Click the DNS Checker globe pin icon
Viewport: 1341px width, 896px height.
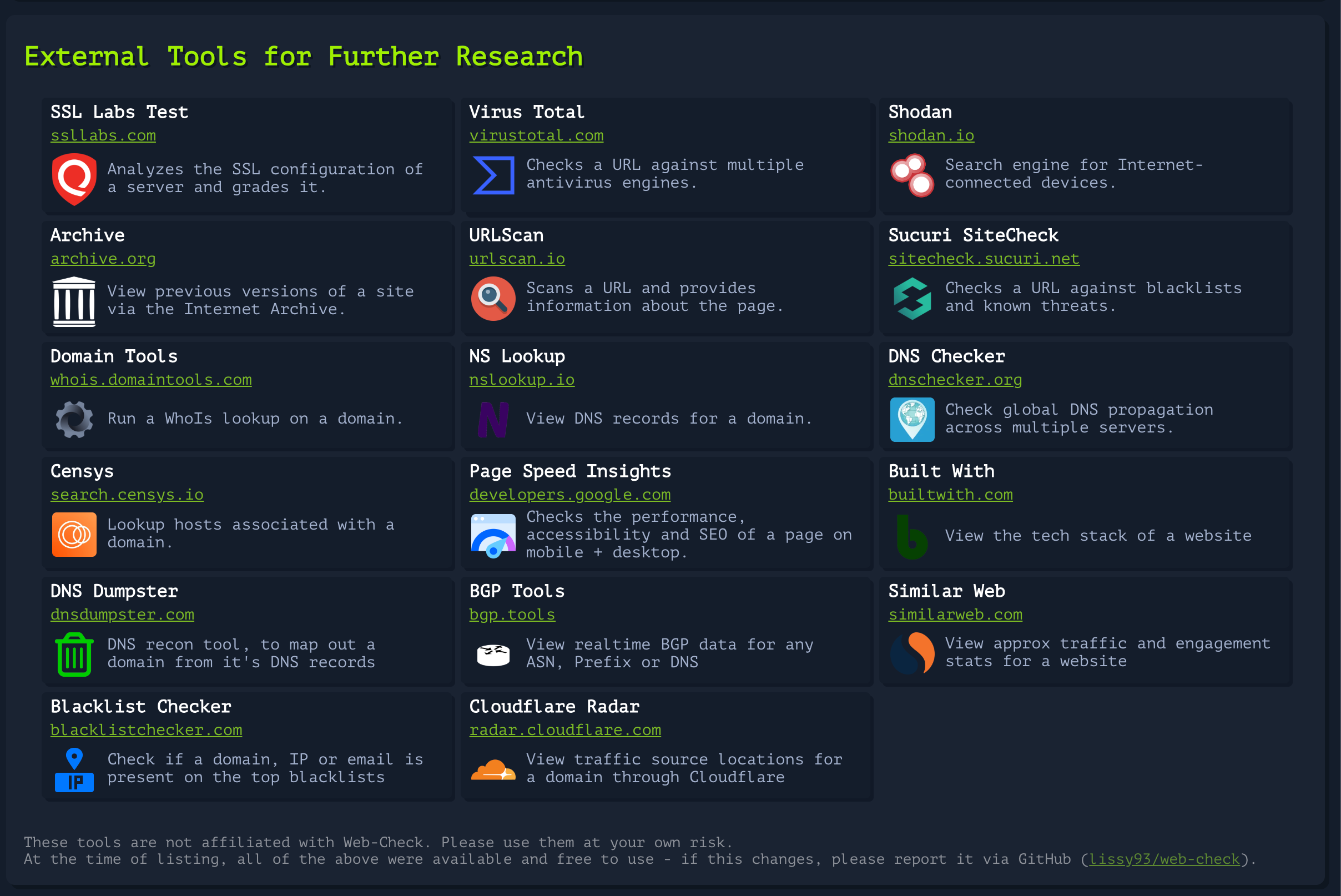(912, 420)
